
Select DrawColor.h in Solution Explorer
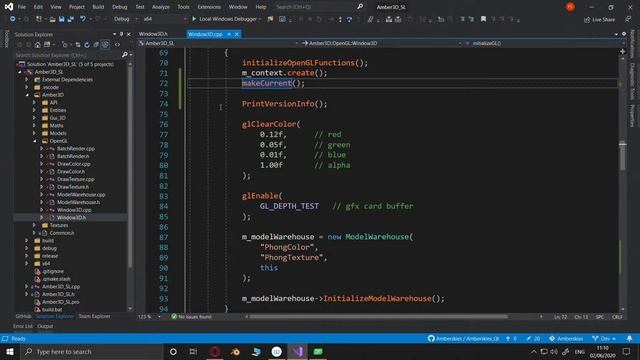pos(71,171)
